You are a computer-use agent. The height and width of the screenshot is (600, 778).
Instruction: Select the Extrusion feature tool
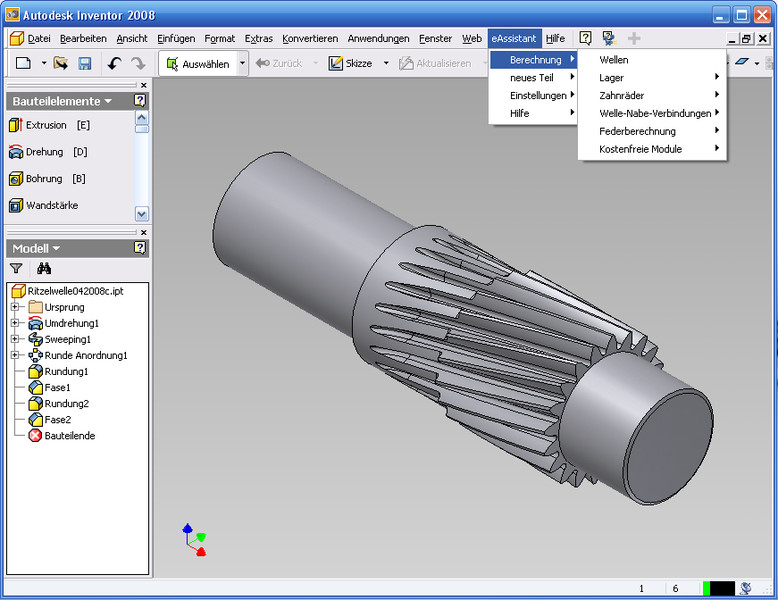click(45, 125)
